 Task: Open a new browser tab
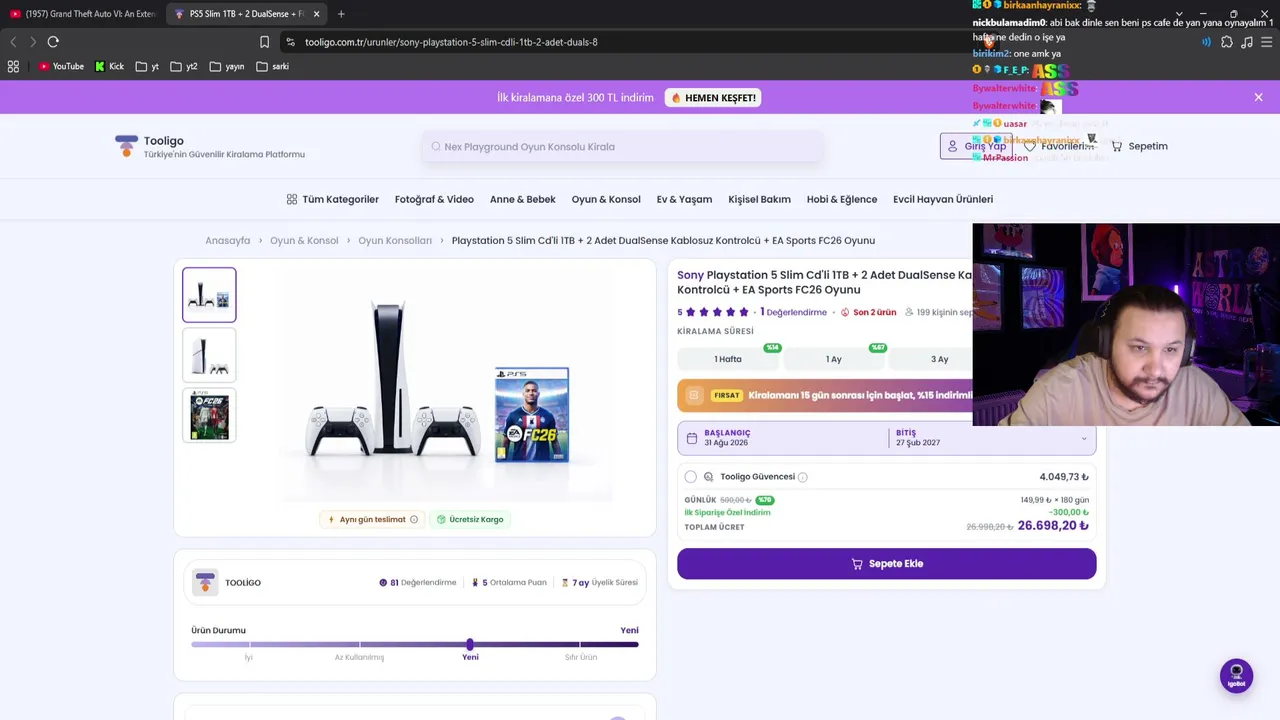[341, 14]
